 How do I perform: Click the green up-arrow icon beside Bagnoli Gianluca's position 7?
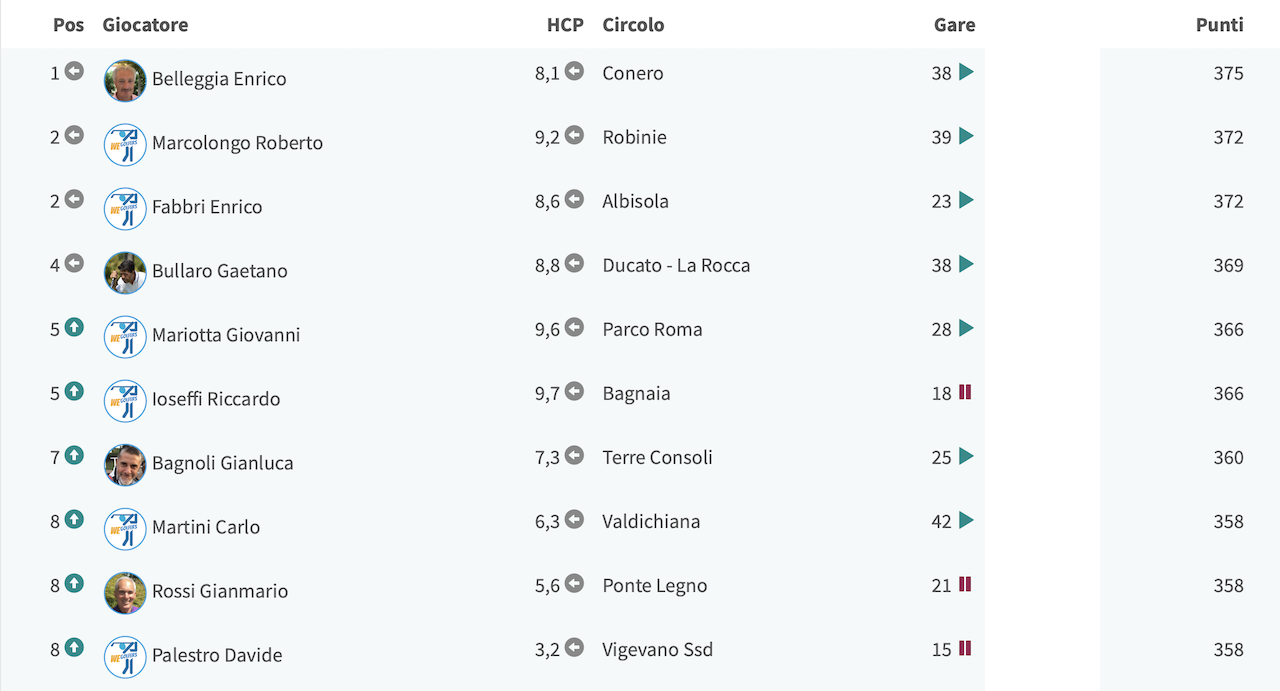pyautogui.click(x=74, y=455)
